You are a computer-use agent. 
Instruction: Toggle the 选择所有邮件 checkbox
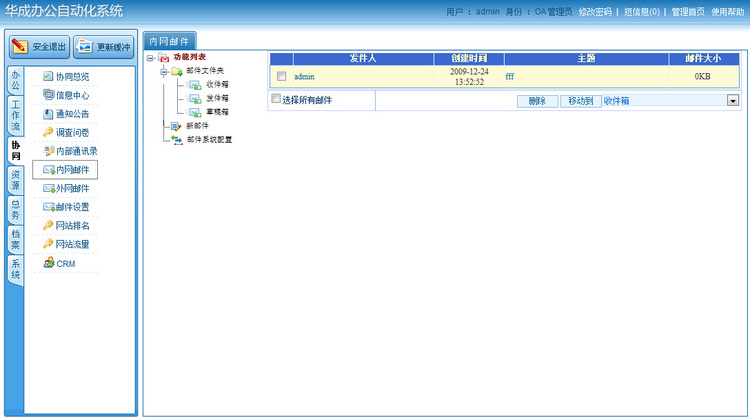(276, 99)
